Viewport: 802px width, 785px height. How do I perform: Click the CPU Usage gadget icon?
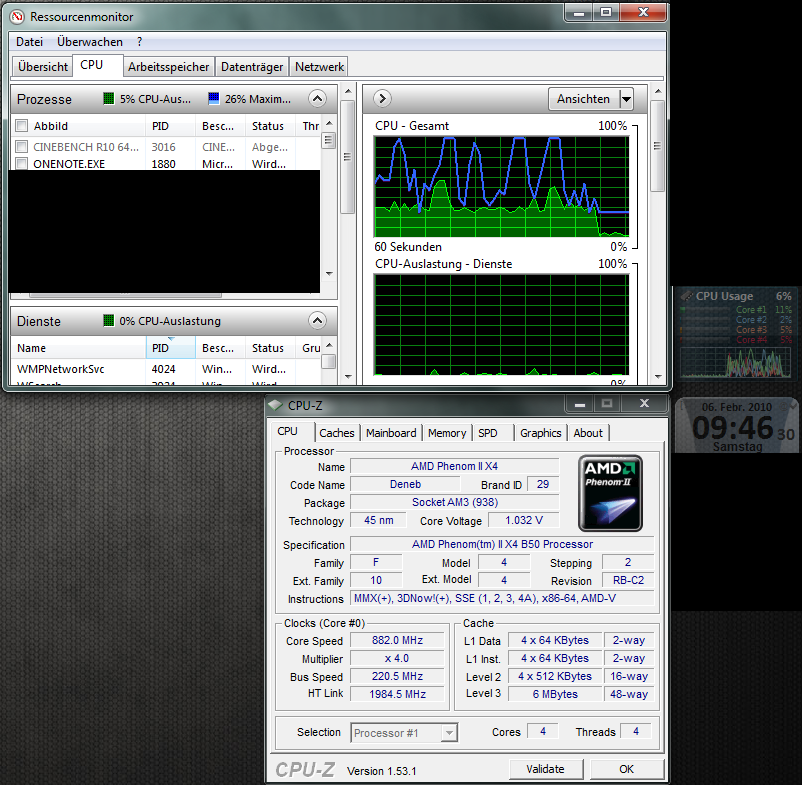coord(686,296)
